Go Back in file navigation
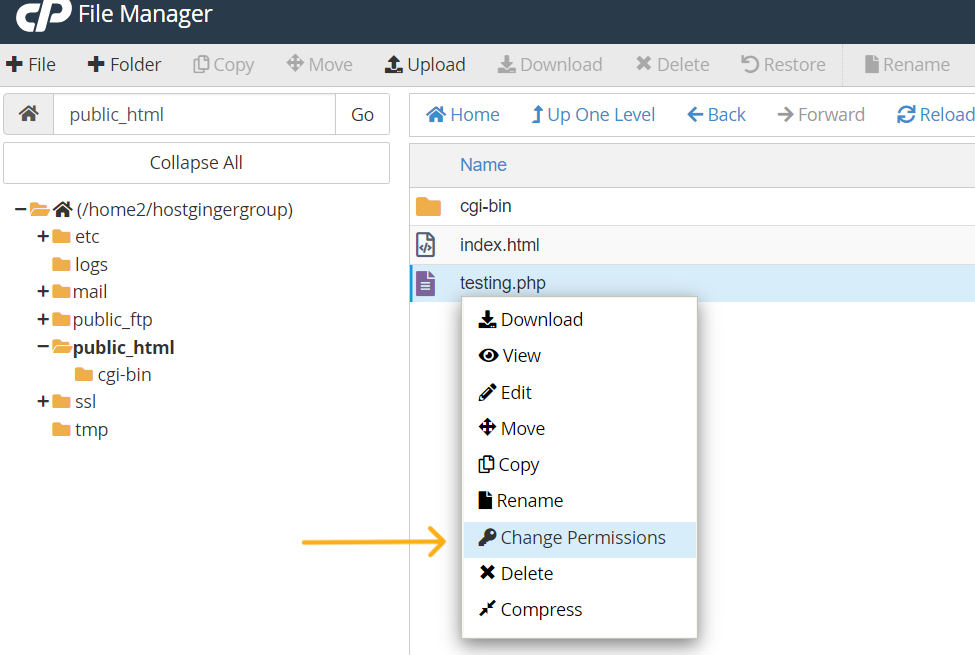This screenshot has height=655, width=975. (716, 114)
